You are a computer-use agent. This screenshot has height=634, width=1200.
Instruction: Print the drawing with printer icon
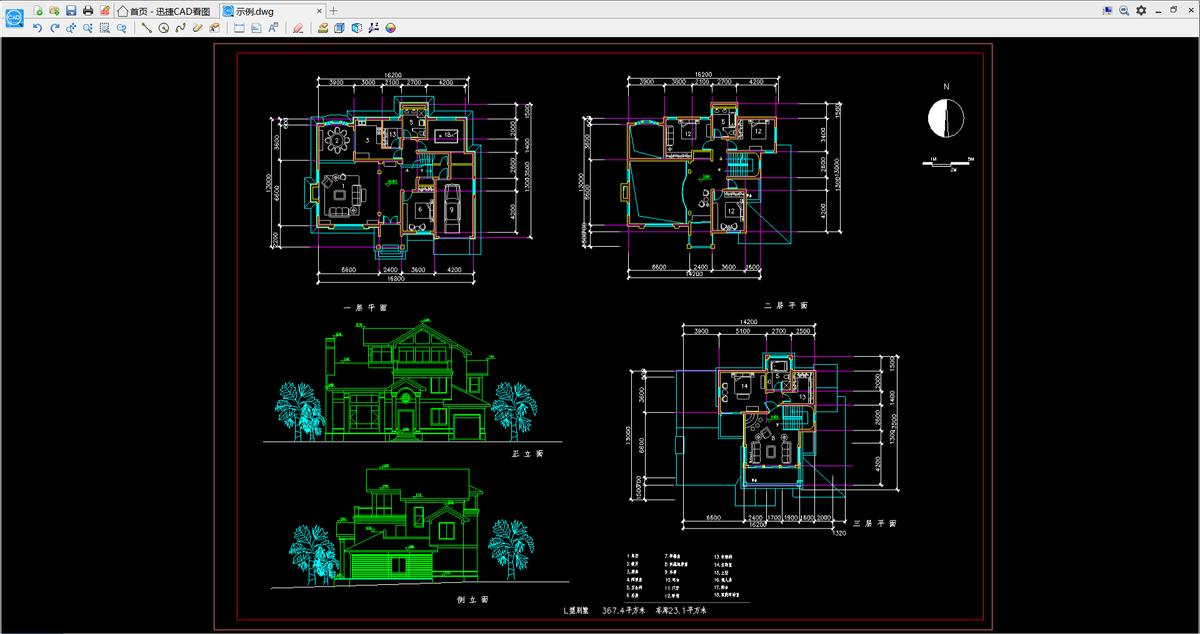coord(88,10)
